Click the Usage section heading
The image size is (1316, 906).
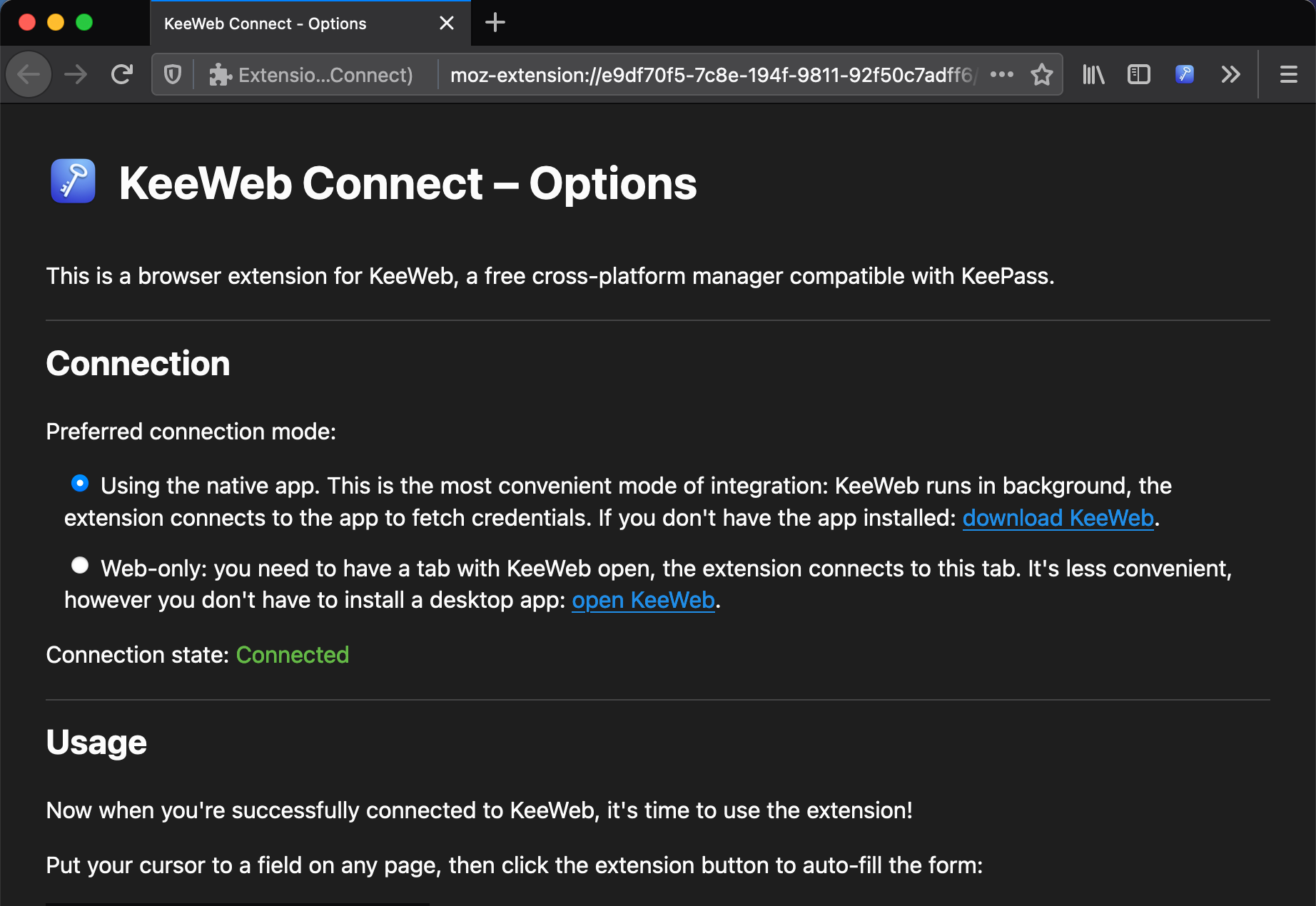96,743
